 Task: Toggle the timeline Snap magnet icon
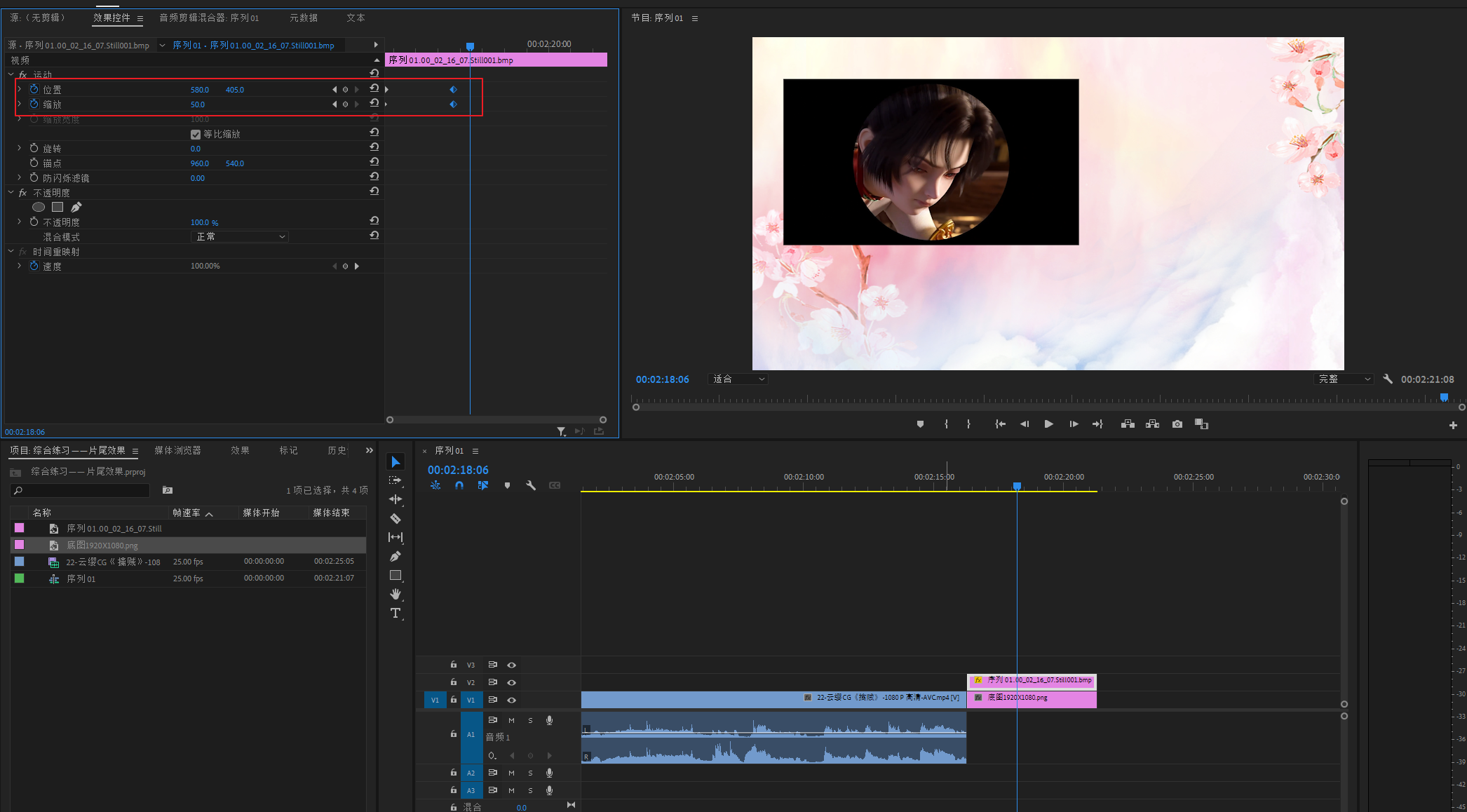coord(459,485)
